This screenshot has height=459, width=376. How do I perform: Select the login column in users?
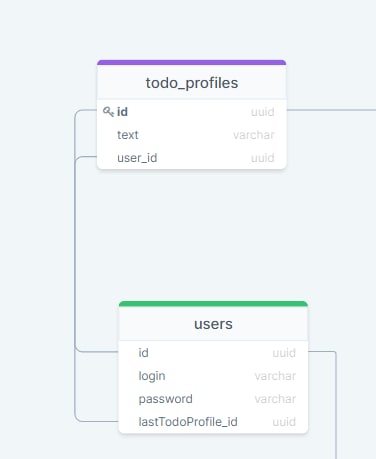tap(213, 376)
